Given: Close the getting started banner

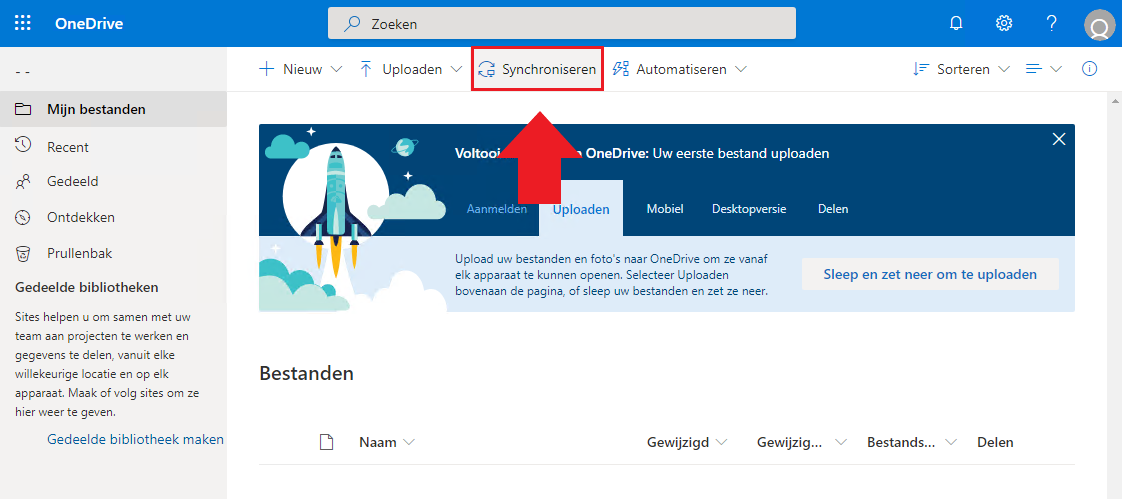Looking at the screenshot, I should 1059,139.
